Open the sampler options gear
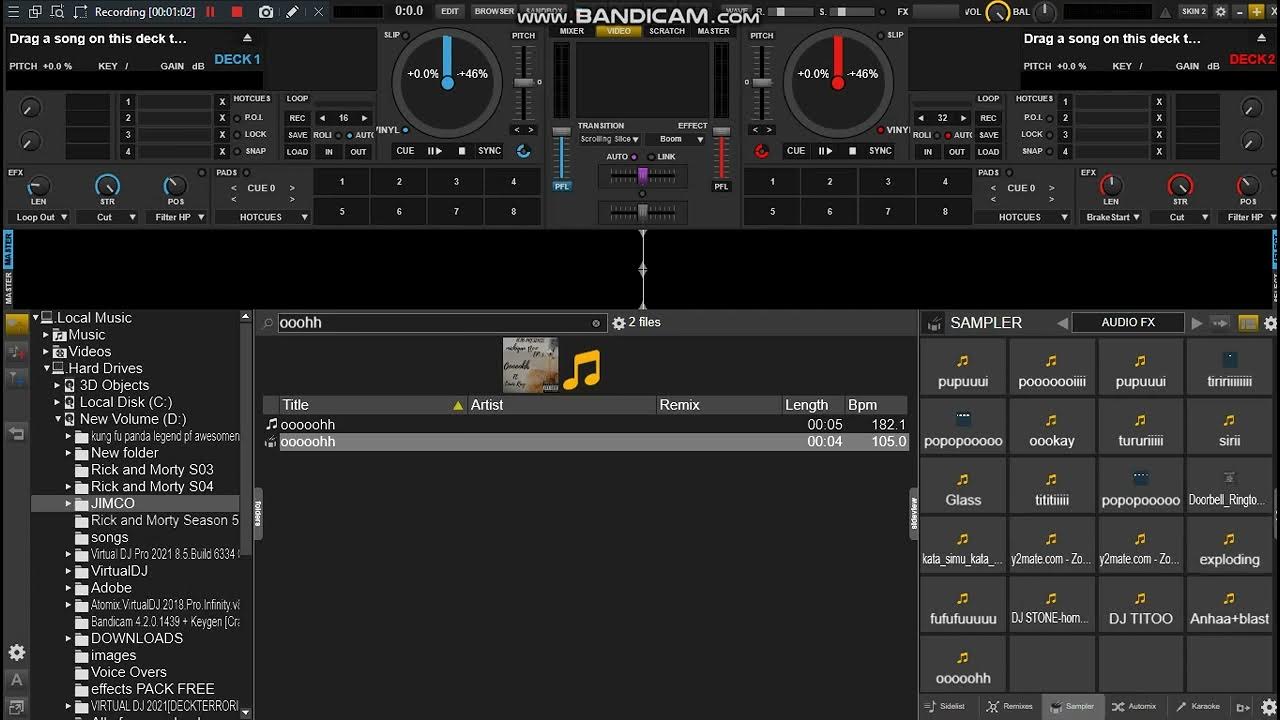 (1270, 323)
